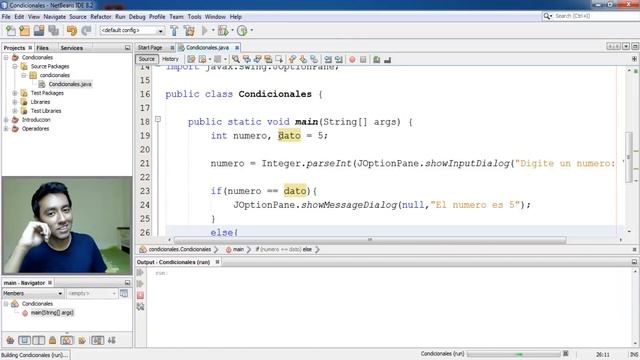Toggle Show Fields filter in Navigator
The image size is (640, 360).
(24, 340)
